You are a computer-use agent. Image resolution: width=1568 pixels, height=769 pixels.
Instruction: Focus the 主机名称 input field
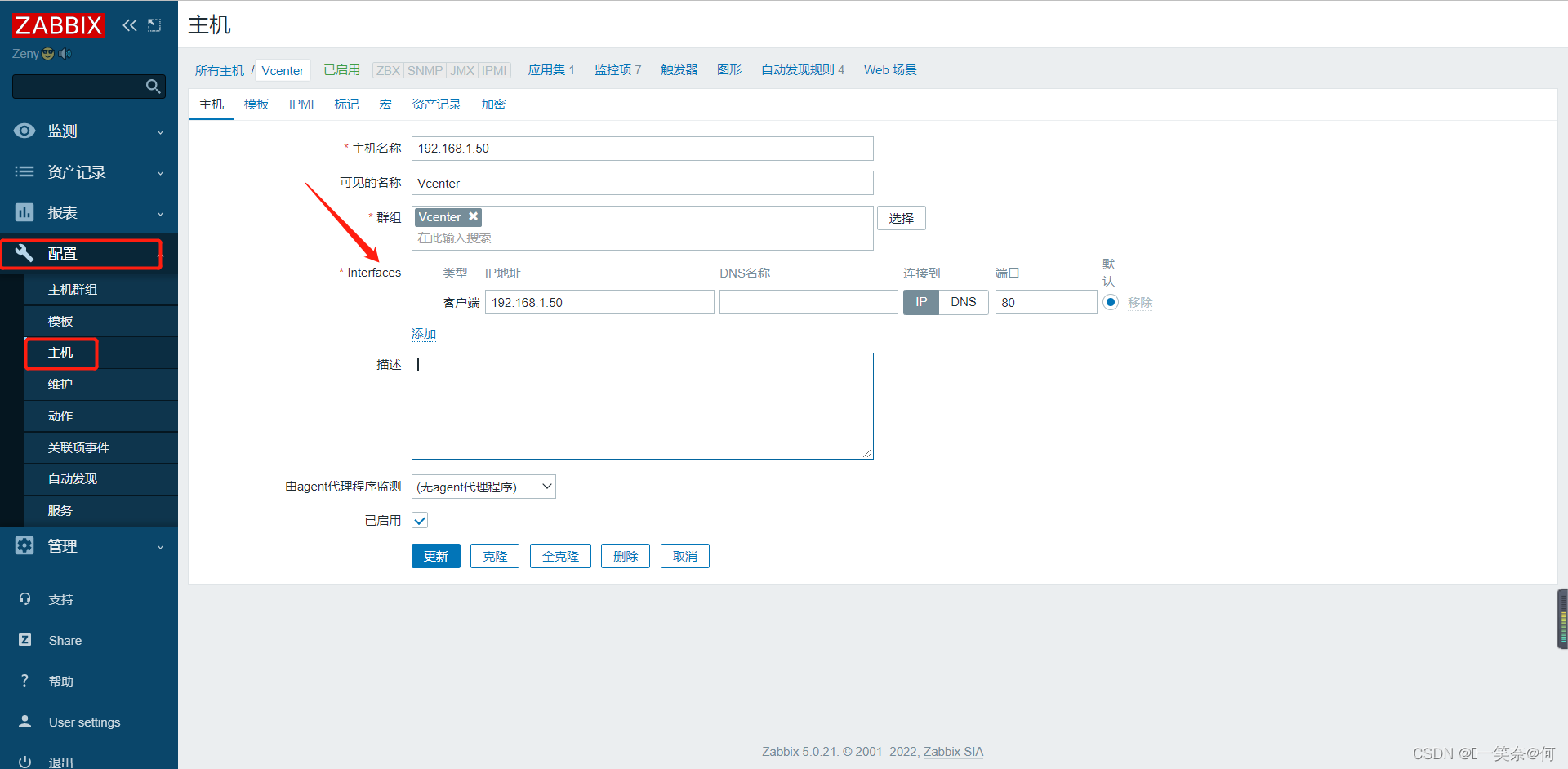coord(643,149)
